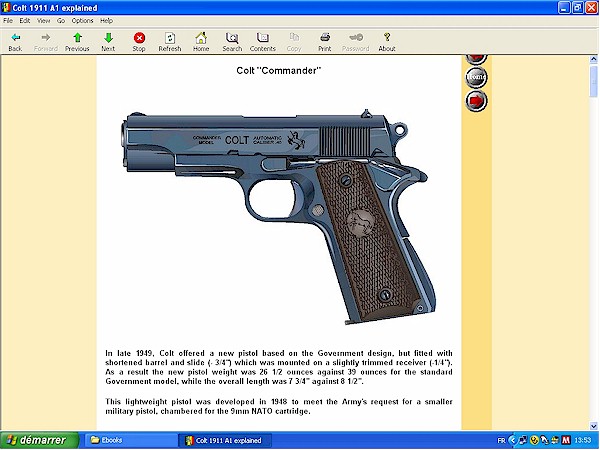Click the red arrow round navigation button
This screenshot has width=600, height=450.
click(476, 101)
